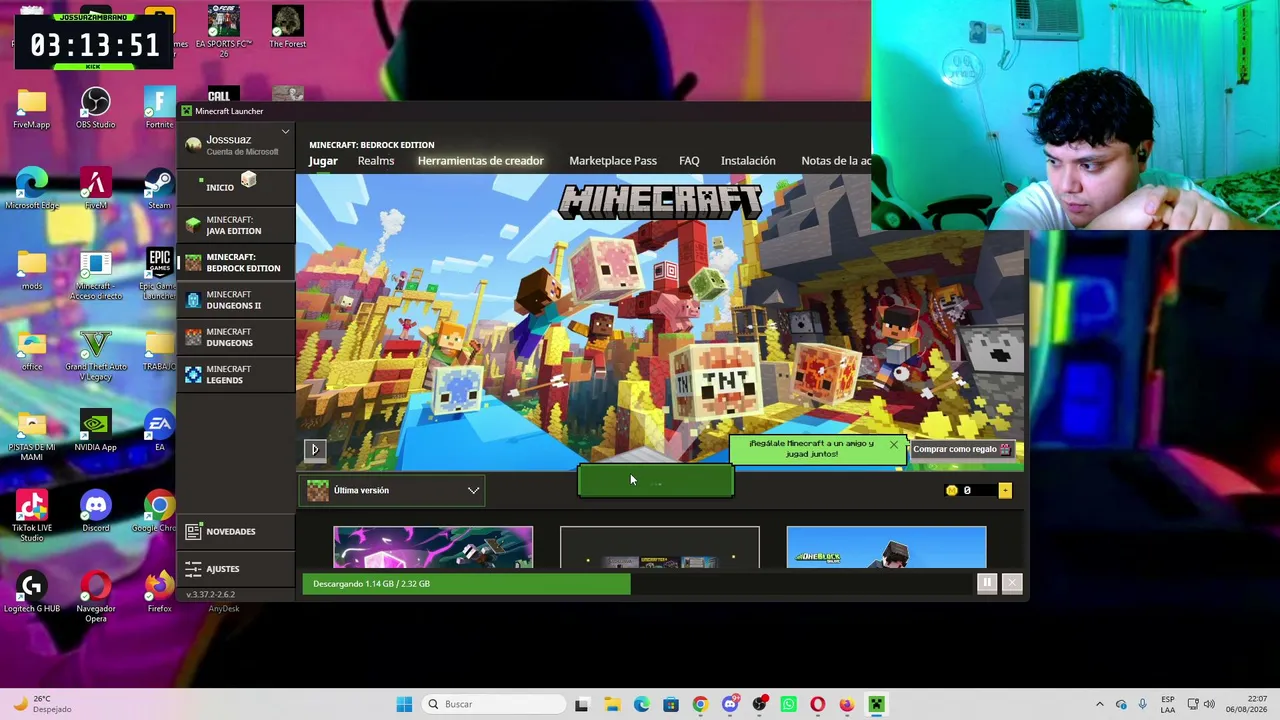Screen dimensions: 1280x720
Task: Open the FAQ tab
Action: [689, 161]
